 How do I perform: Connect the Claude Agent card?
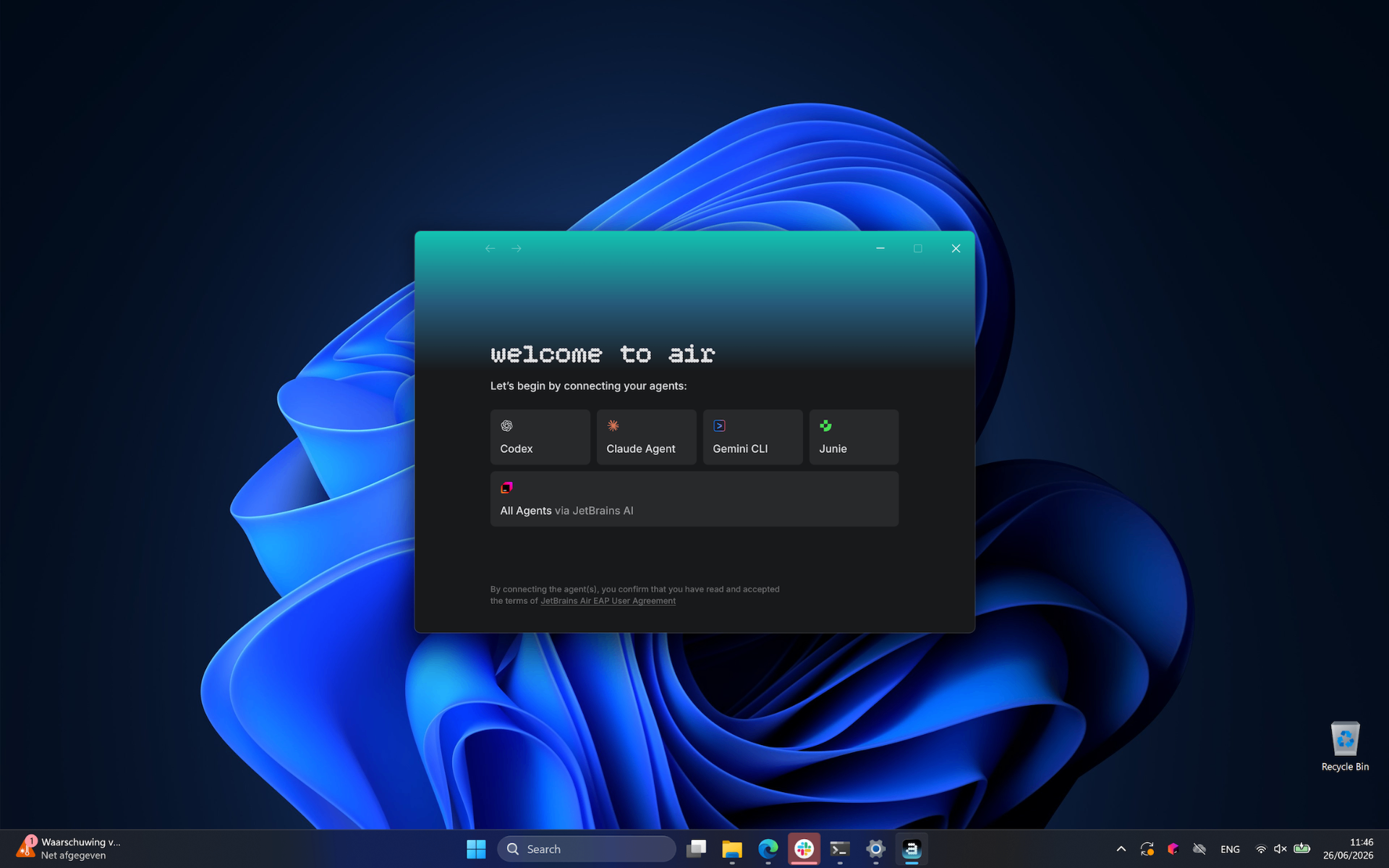click(x=646, y=437)
